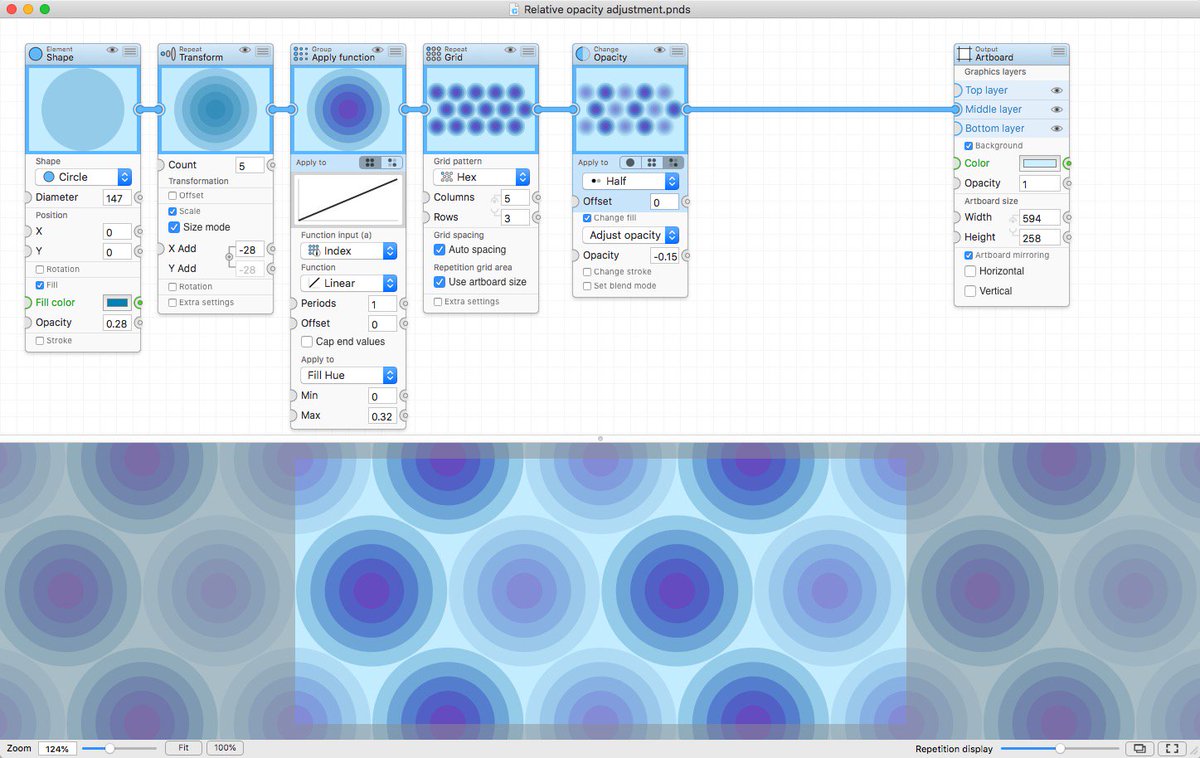Disable the Size mode checkbox in Transform node
The image size is (1200, 758).
pos(175,227)
